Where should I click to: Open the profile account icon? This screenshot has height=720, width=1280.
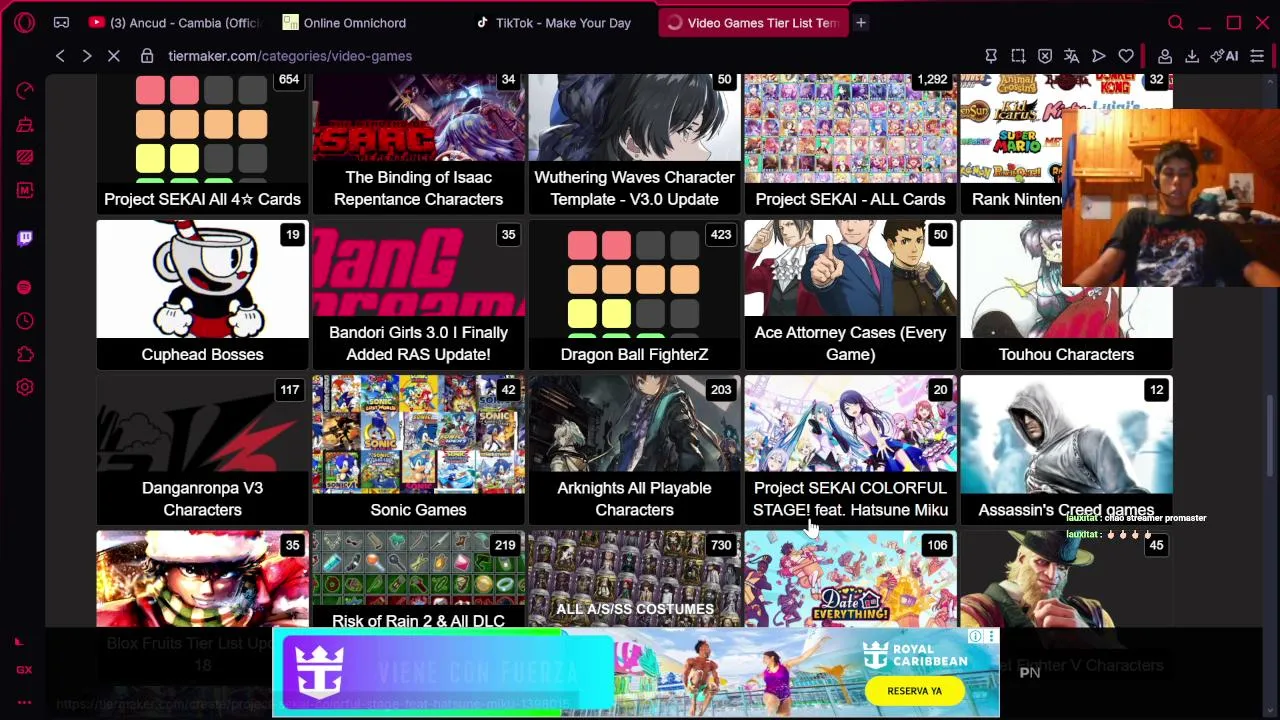click(x=1165, y=56)
